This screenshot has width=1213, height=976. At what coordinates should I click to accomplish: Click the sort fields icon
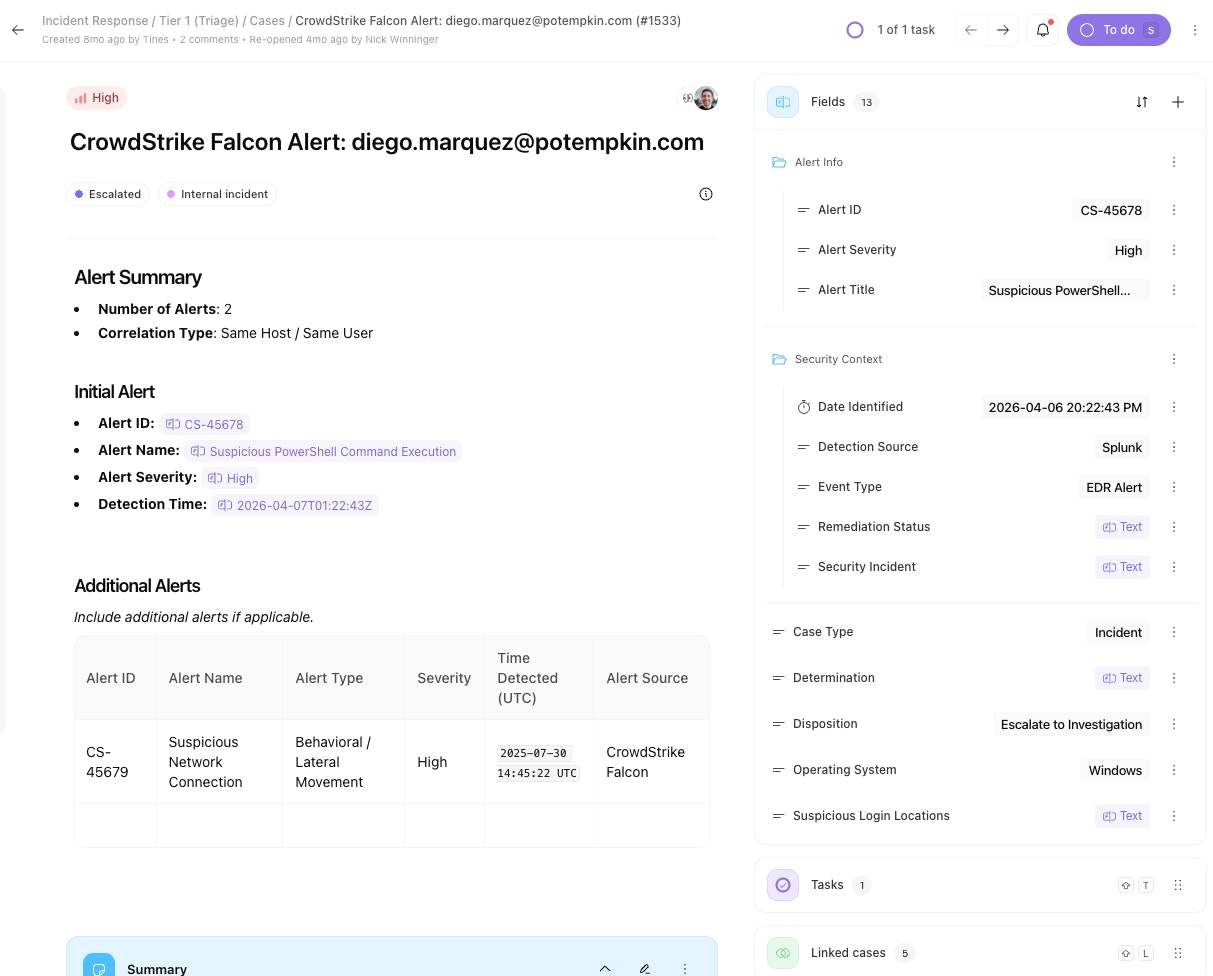[1142, 102]
